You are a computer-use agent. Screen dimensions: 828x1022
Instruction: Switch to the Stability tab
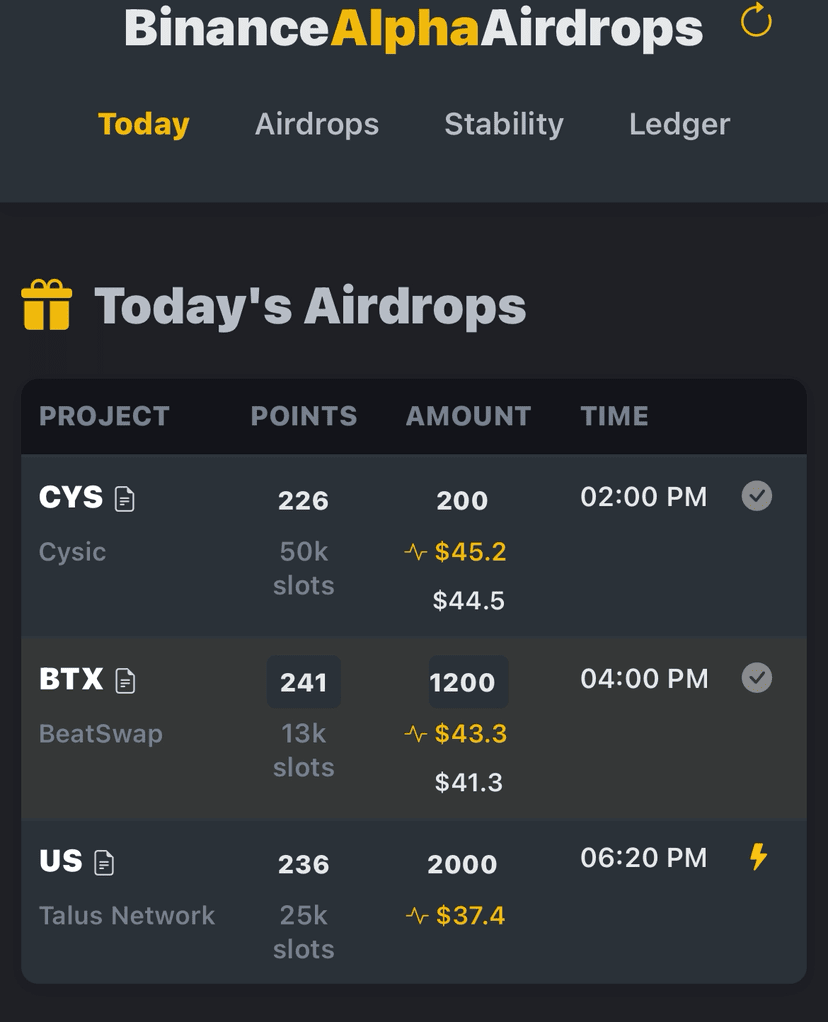pyautogui.click(x=504, y=124)
